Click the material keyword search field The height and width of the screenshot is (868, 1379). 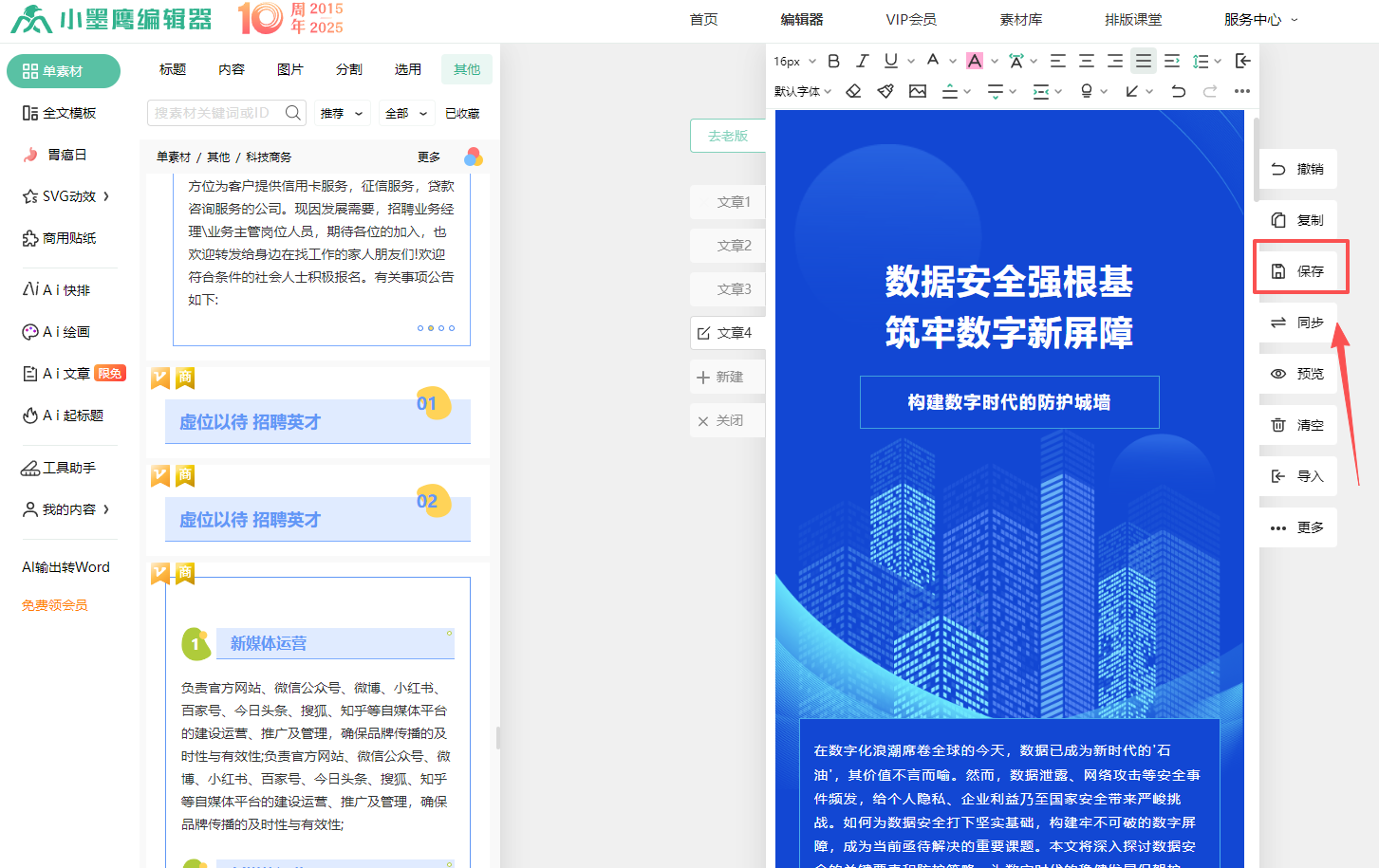[216, 113]
